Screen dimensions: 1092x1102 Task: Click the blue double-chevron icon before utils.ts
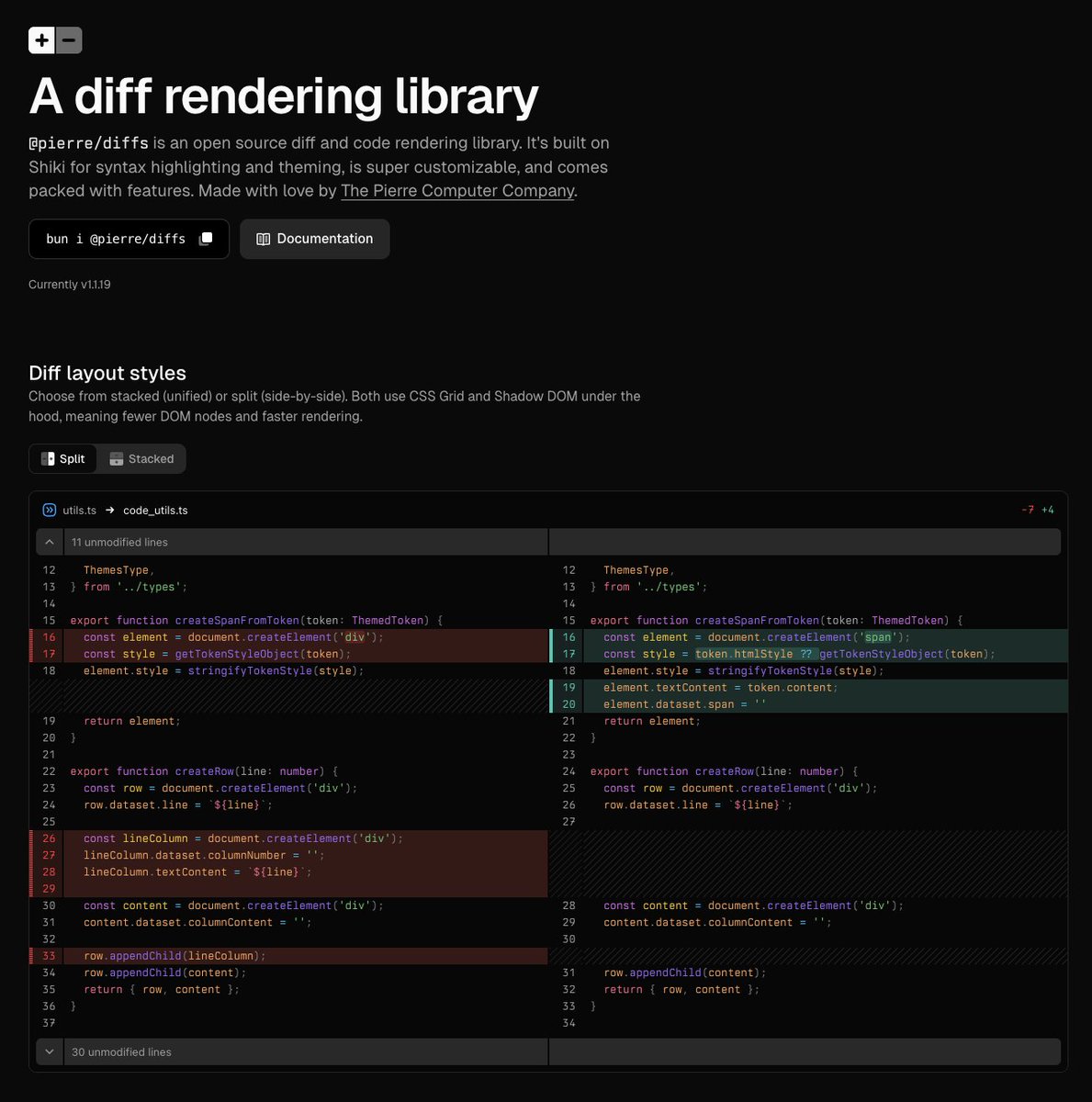pos(48,510)
